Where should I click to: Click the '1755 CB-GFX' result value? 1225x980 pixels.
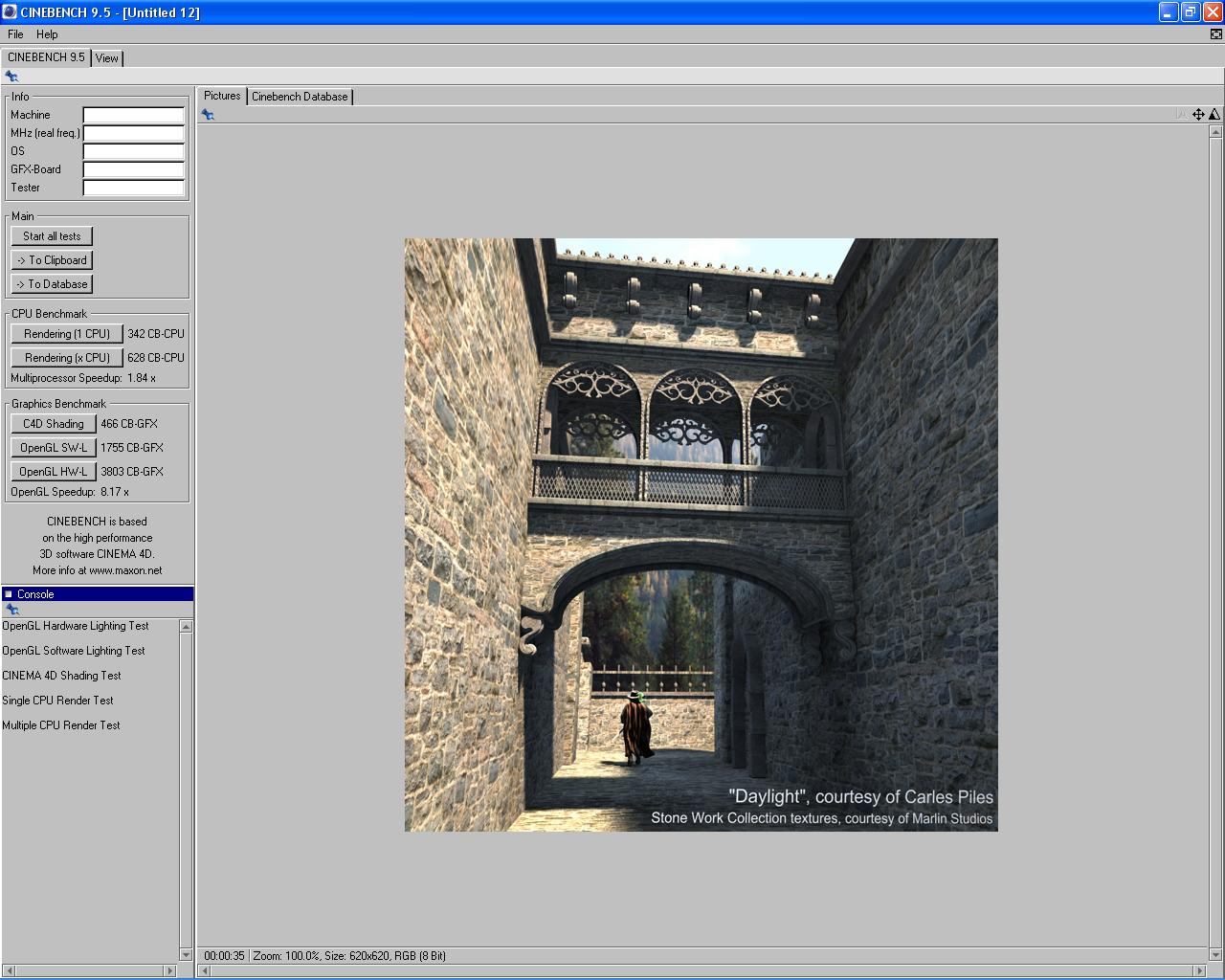(132, 448)
